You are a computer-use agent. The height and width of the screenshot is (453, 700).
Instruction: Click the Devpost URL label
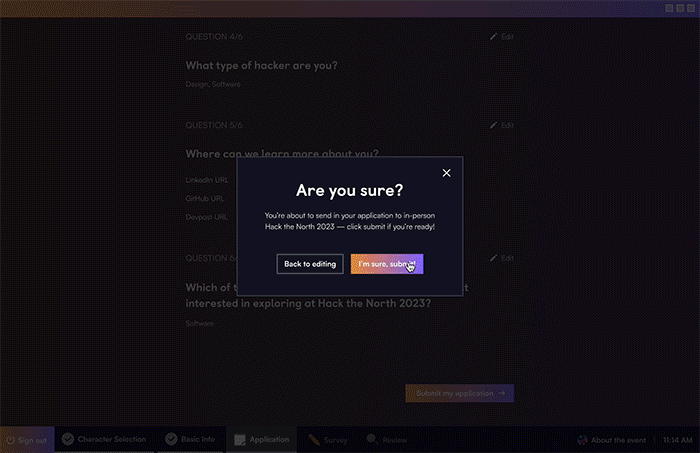point(206,217)
